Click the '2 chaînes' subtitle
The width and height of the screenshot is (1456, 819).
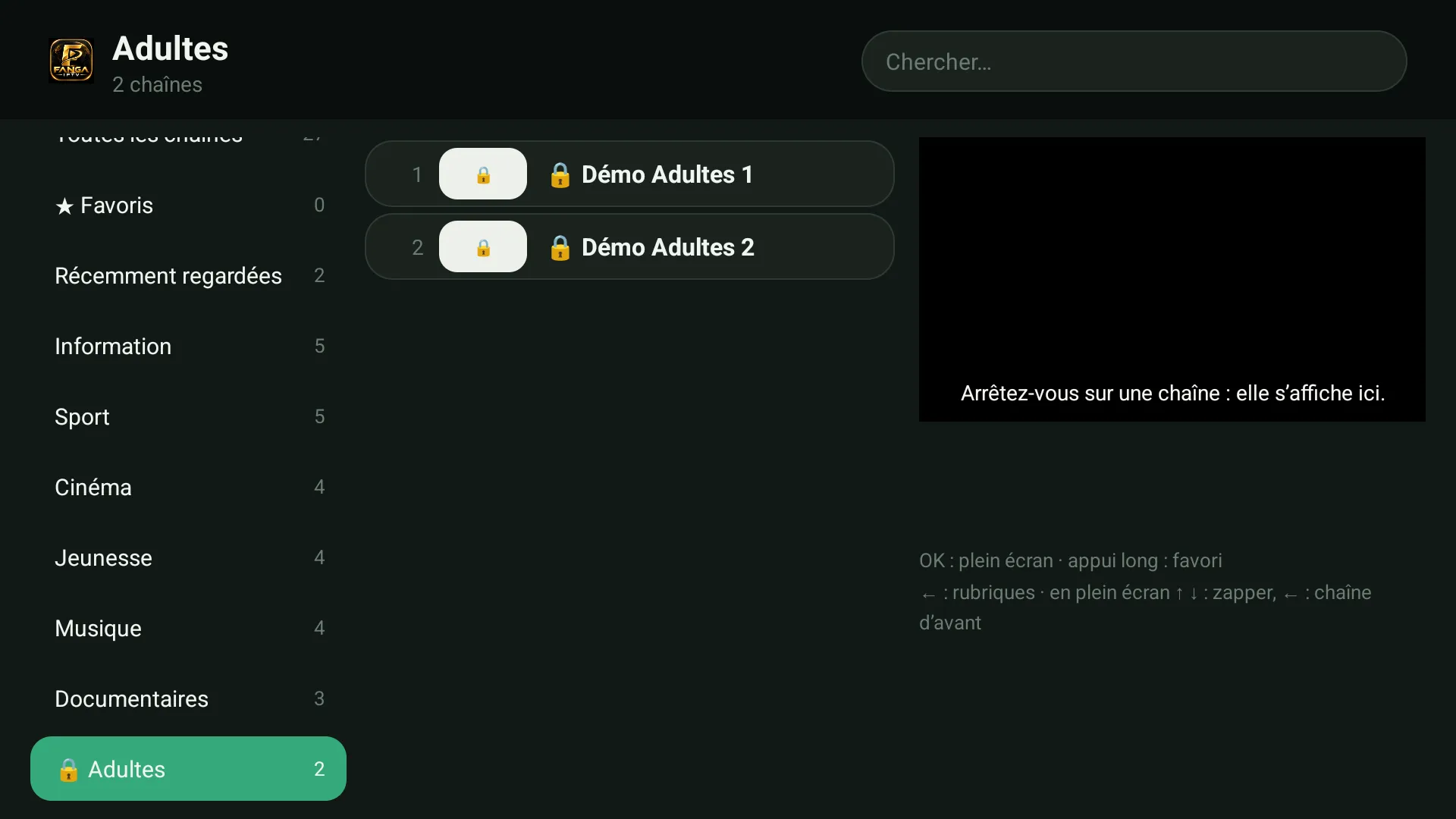[157, 84]
